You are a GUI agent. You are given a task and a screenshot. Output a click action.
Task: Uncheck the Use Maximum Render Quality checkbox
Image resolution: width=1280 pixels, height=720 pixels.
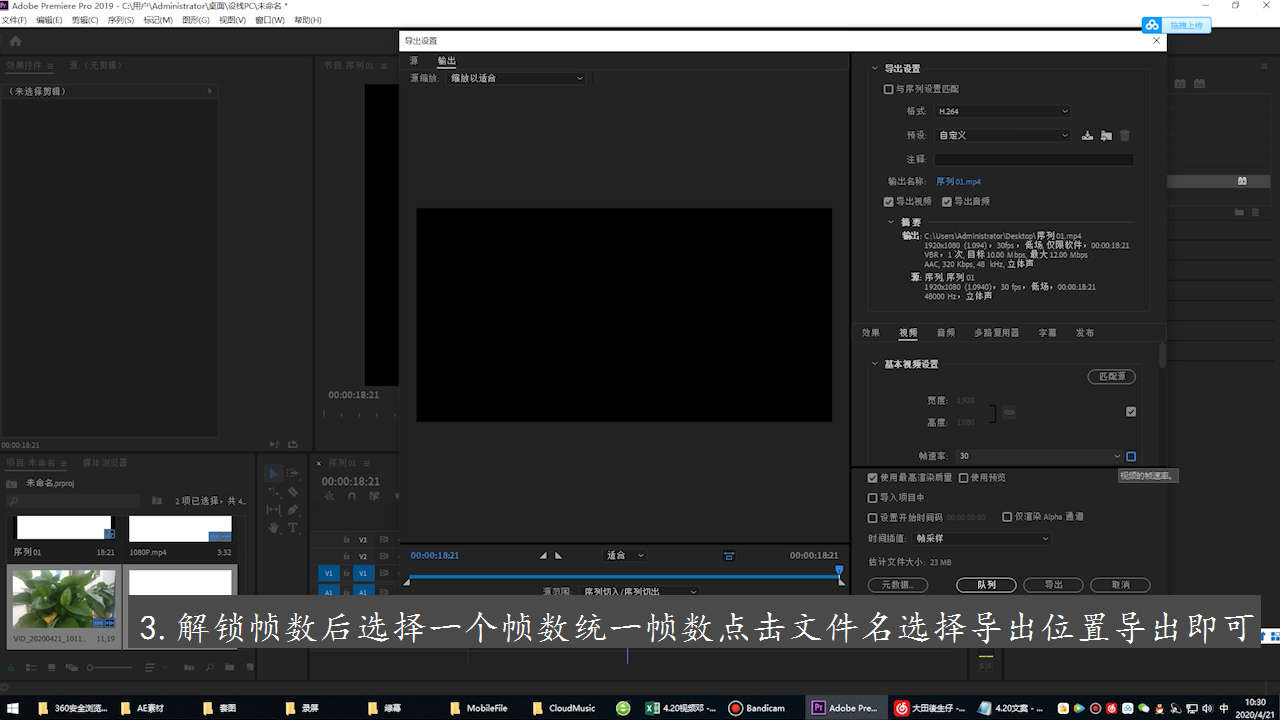[872, 478]
